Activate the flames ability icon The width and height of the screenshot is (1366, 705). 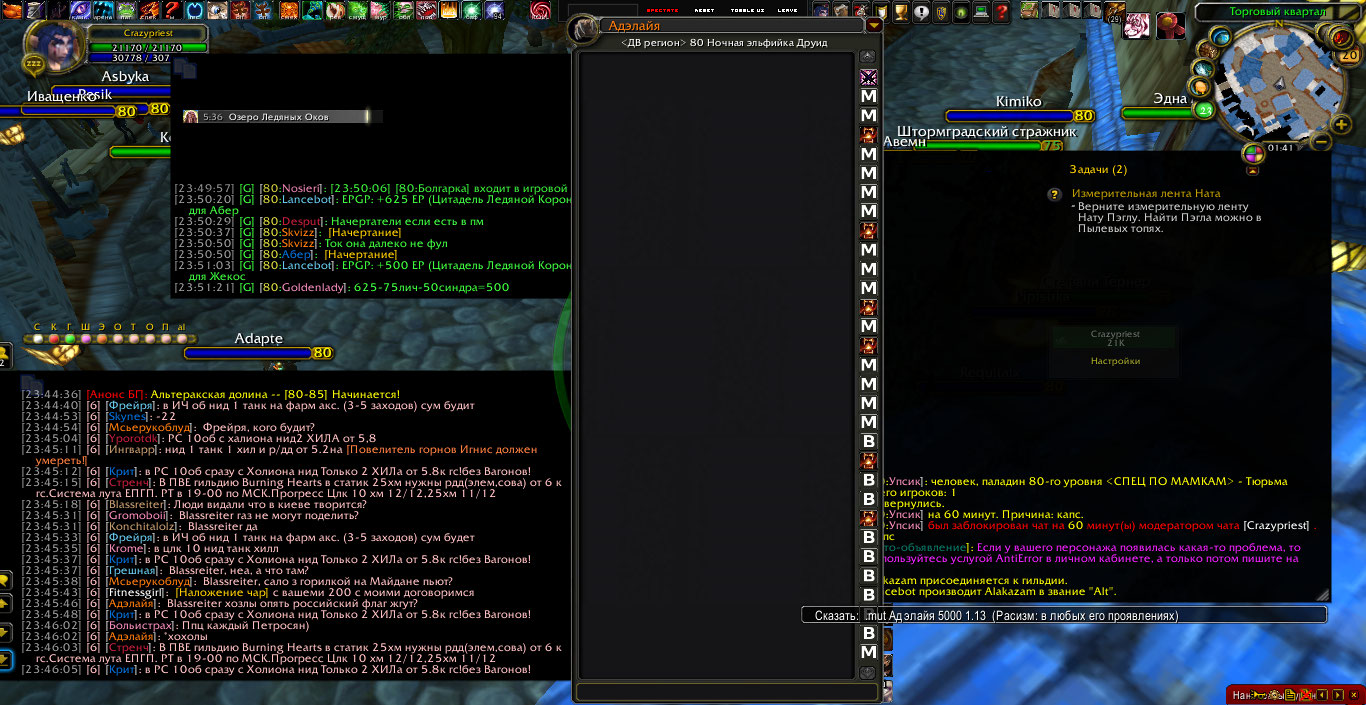tap(450, 11)
